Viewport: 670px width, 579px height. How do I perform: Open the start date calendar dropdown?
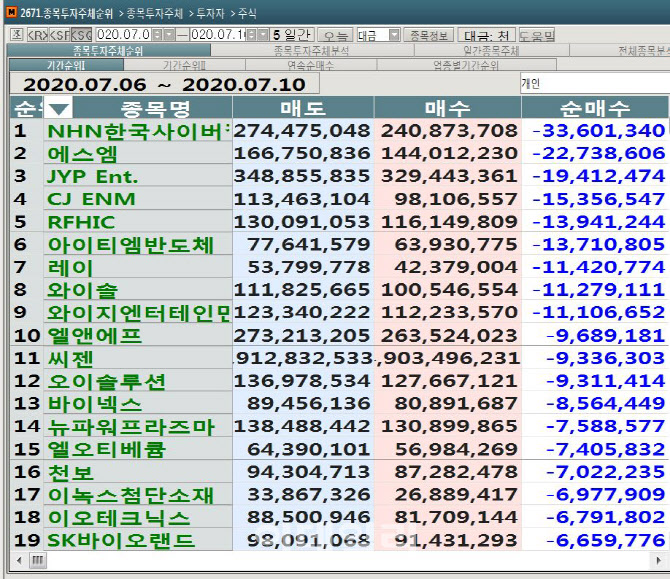coord(169,35)
